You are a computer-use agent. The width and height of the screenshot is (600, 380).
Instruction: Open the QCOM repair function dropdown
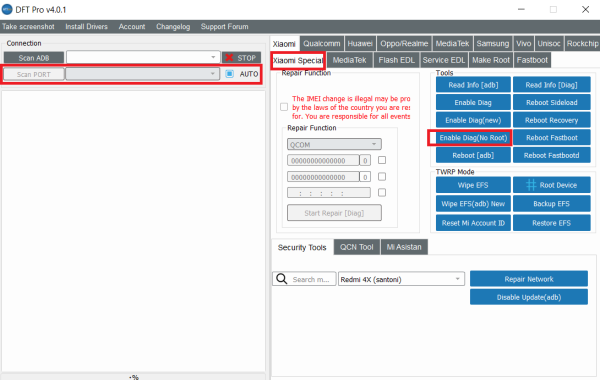click(x=334, y=144)
